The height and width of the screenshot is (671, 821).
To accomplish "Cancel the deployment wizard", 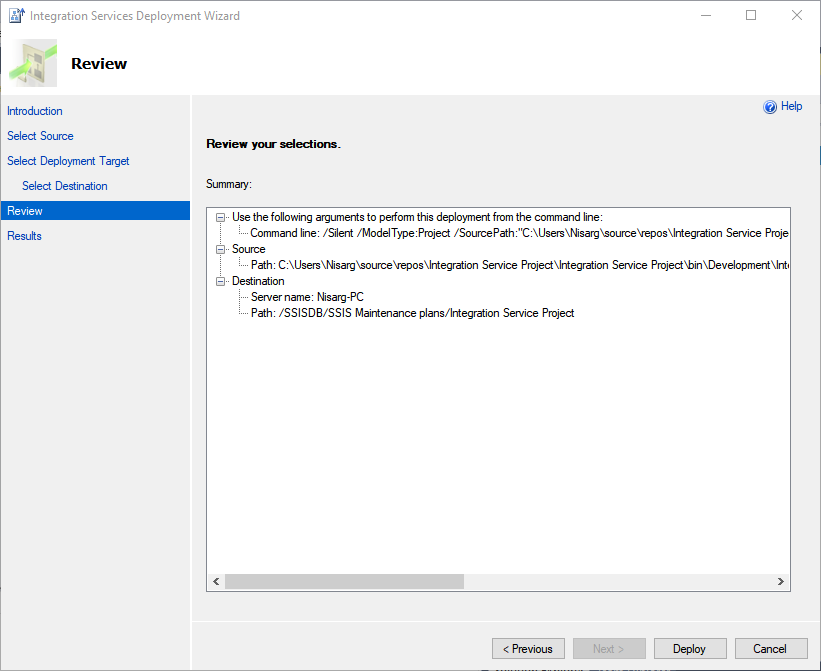I will click(770, 649).
